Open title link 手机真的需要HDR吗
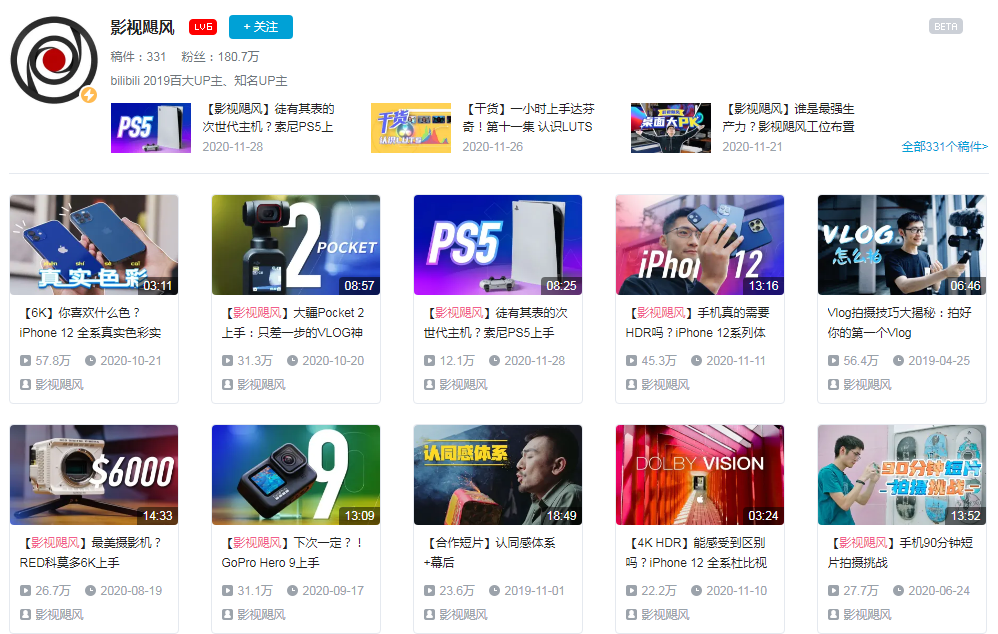This screenshot has height=634, width=998. coord(698,323)
